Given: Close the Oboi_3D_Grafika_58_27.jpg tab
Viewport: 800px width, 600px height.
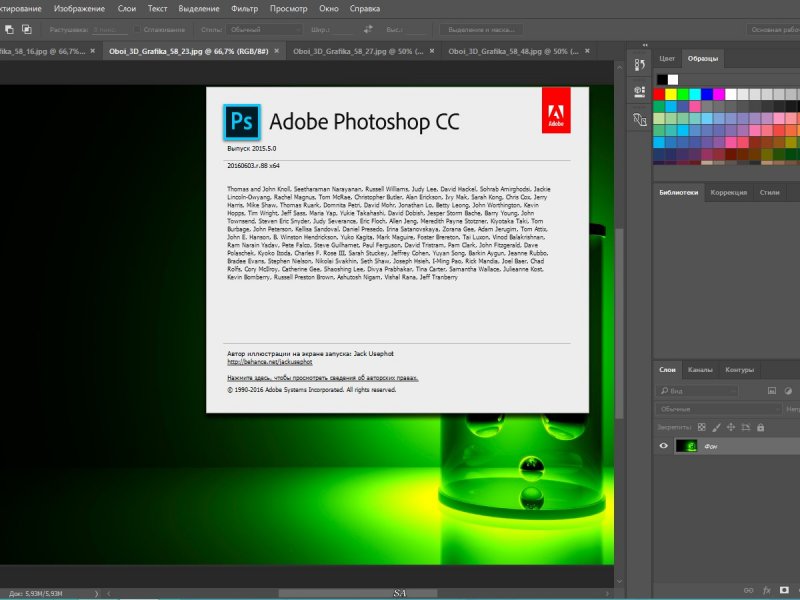Looking at the screenshot, I should click(432, 51).
